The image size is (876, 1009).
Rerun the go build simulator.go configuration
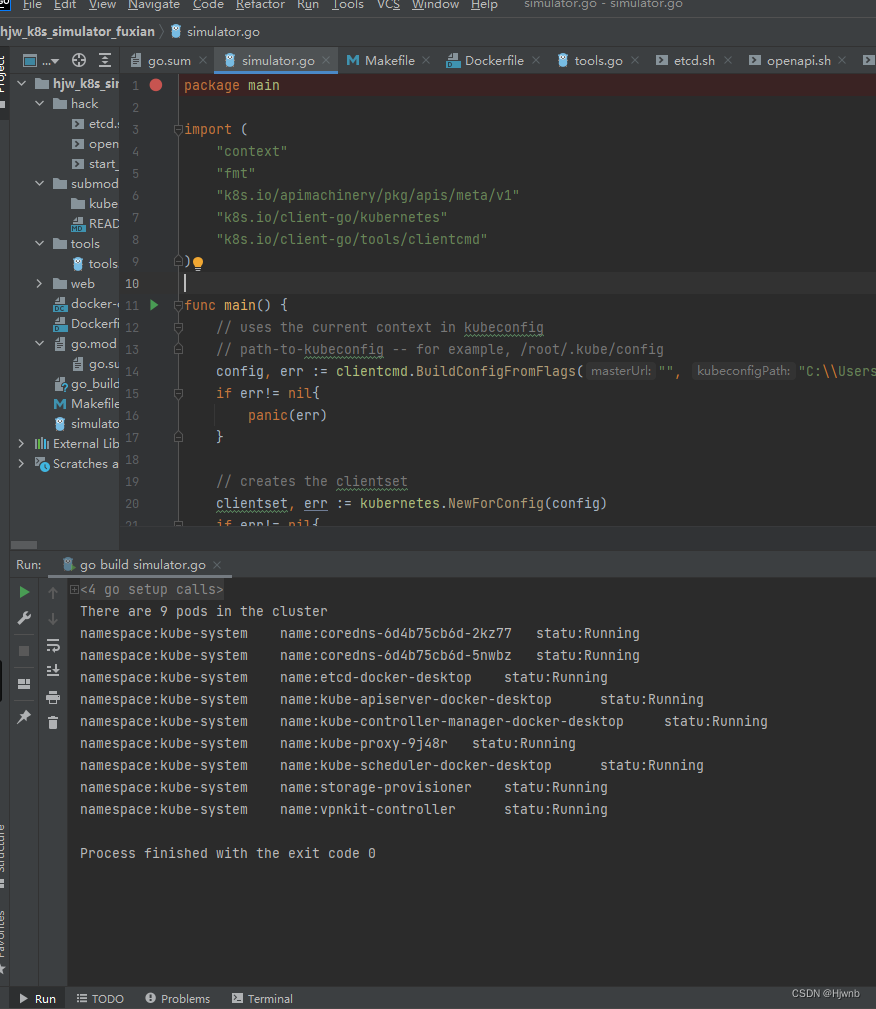coord(24,591)
